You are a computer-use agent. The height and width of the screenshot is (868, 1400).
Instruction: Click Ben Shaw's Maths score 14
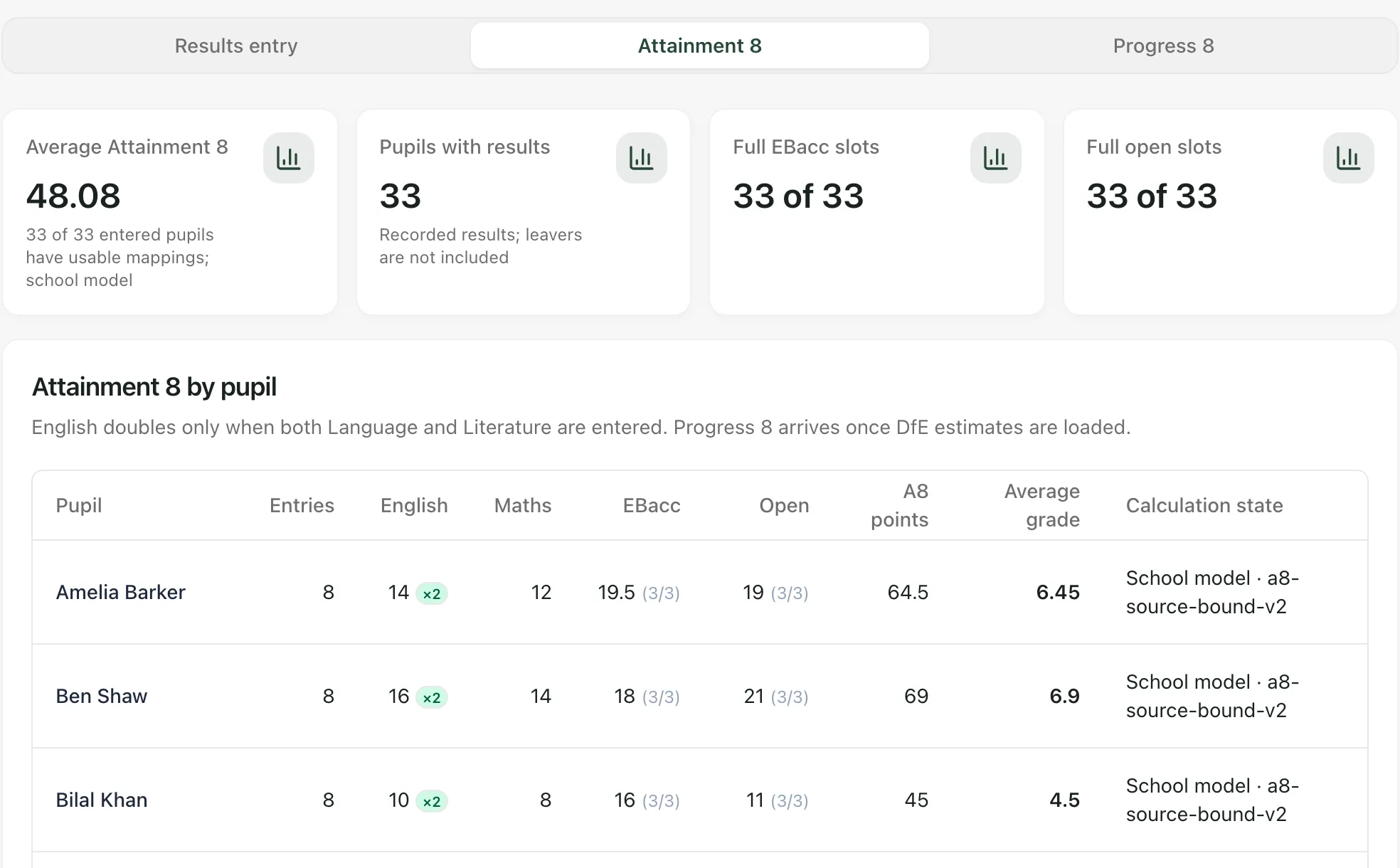[x=541, y=696]
